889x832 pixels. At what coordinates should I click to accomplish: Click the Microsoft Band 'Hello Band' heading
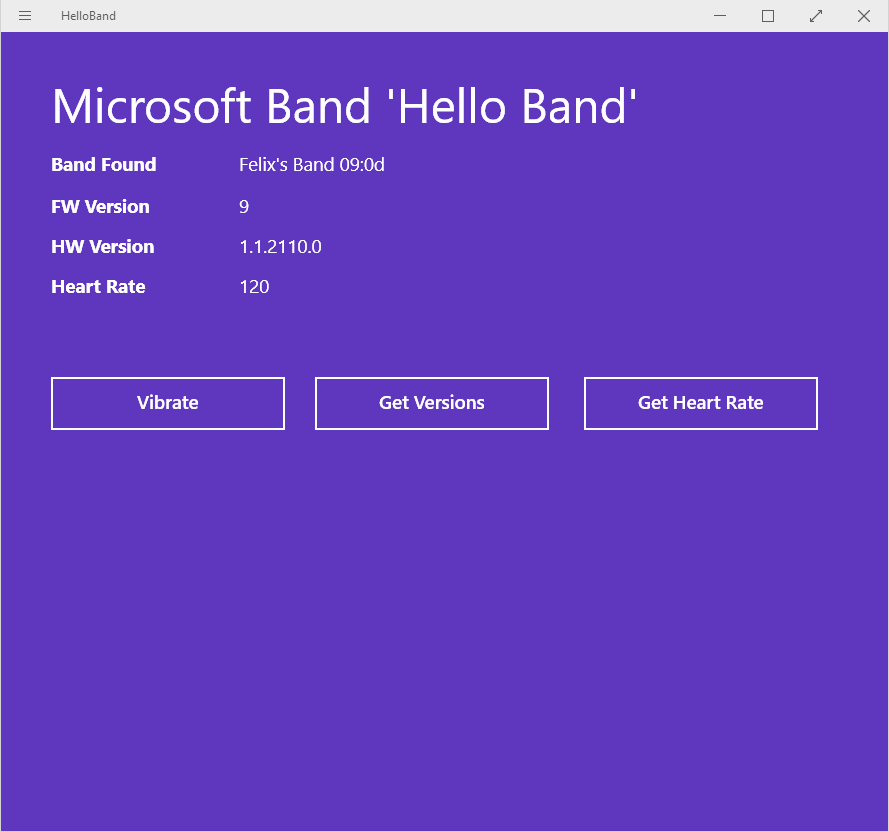click(x=344, y=107)
